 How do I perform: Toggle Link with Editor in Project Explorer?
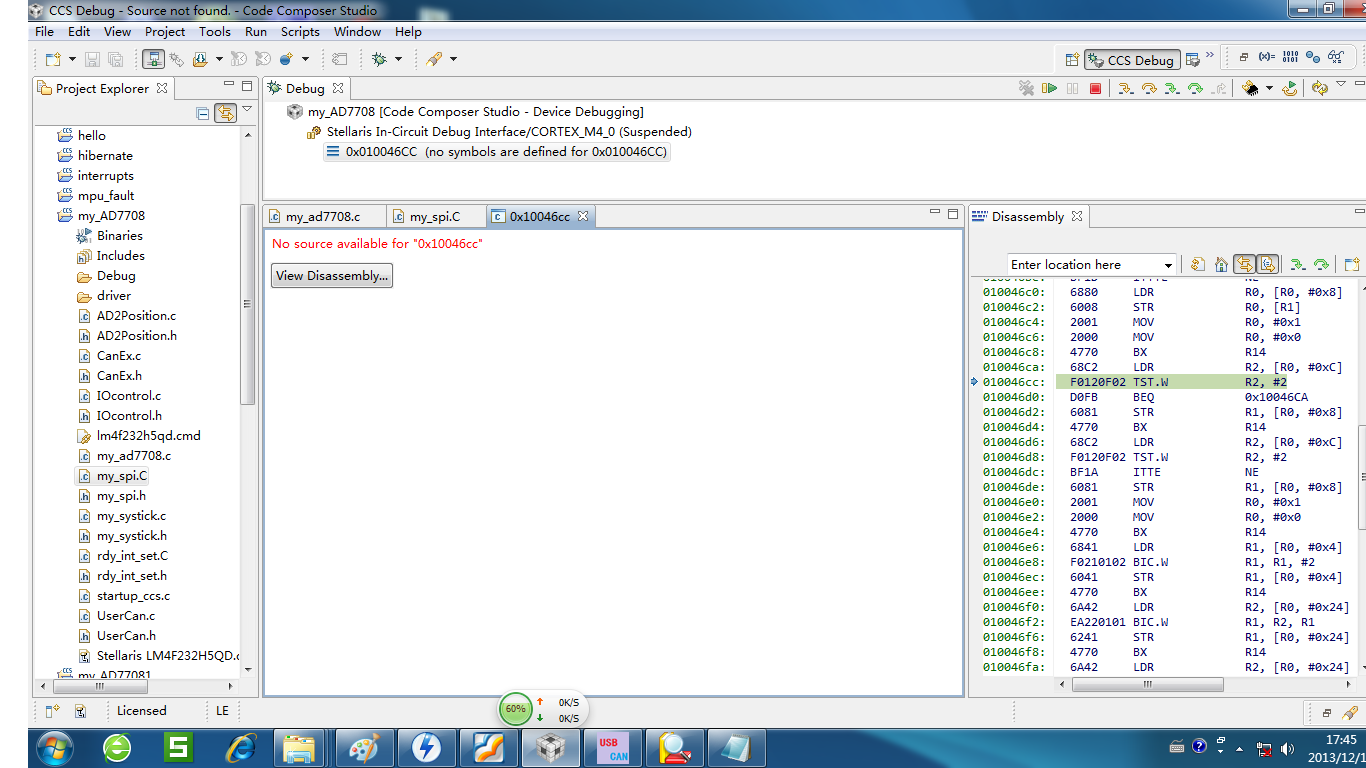226,113
